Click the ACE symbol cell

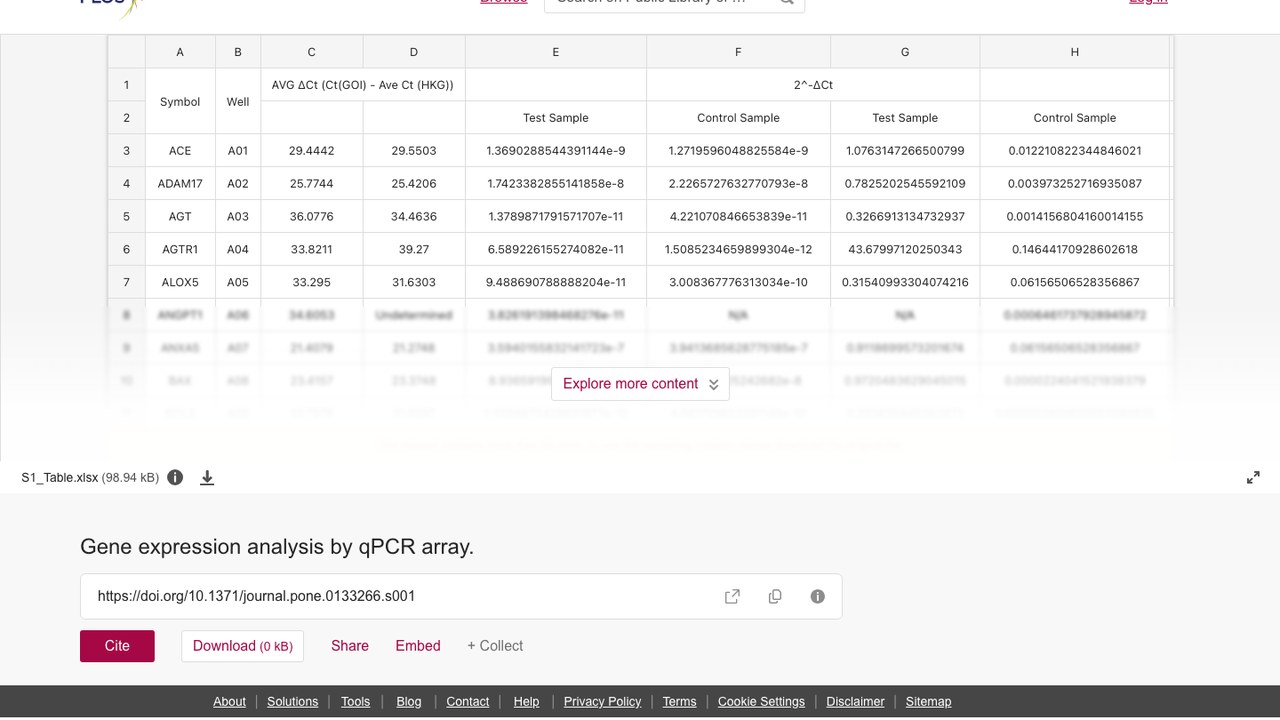(180, 151)
